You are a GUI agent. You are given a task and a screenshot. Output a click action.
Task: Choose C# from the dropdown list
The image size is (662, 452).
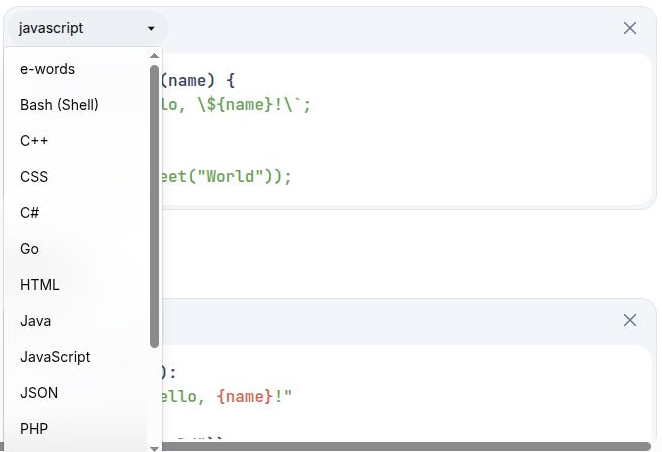point(76,213)
